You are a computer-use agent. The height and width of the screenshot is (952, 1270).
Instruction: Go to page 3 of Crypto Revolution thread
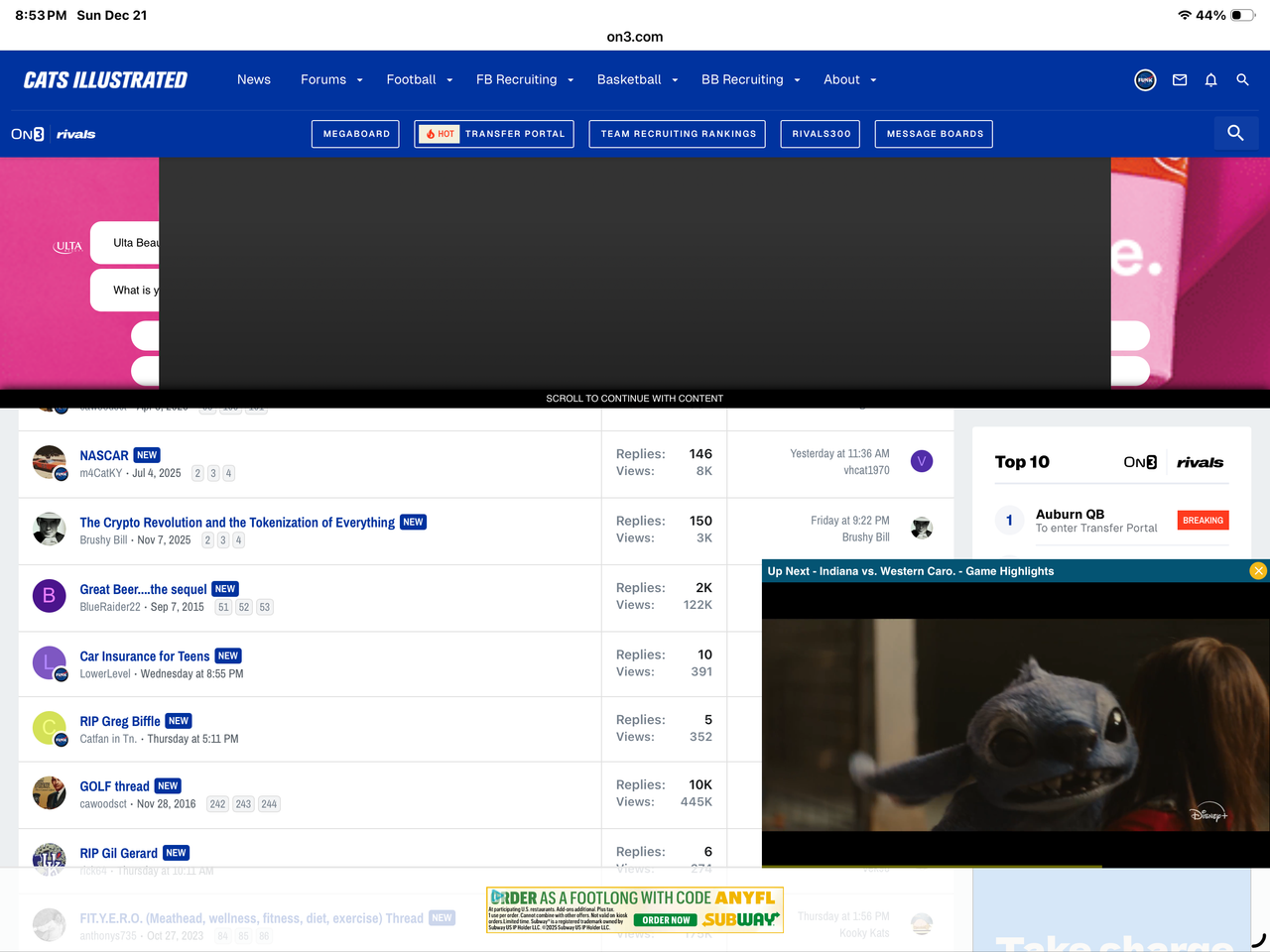click(222, 540)
